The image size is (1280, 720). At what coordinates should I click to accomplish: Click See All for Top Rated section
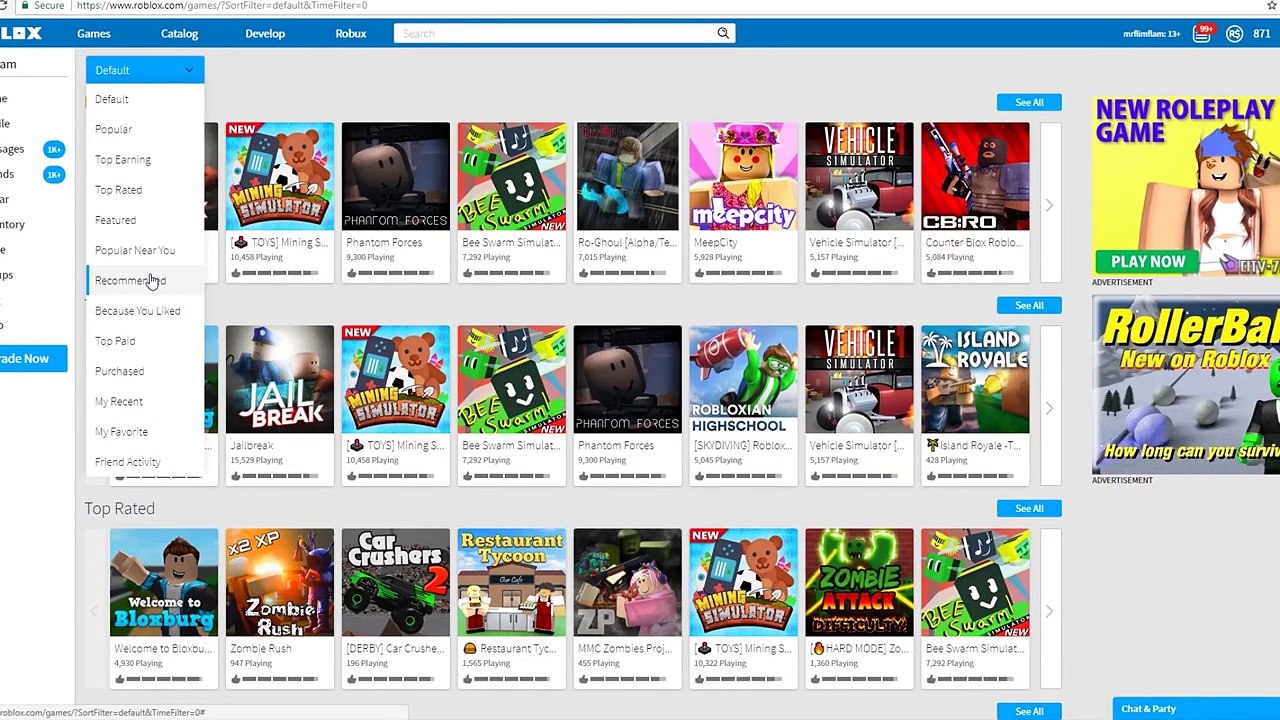tap(1029, 508)
